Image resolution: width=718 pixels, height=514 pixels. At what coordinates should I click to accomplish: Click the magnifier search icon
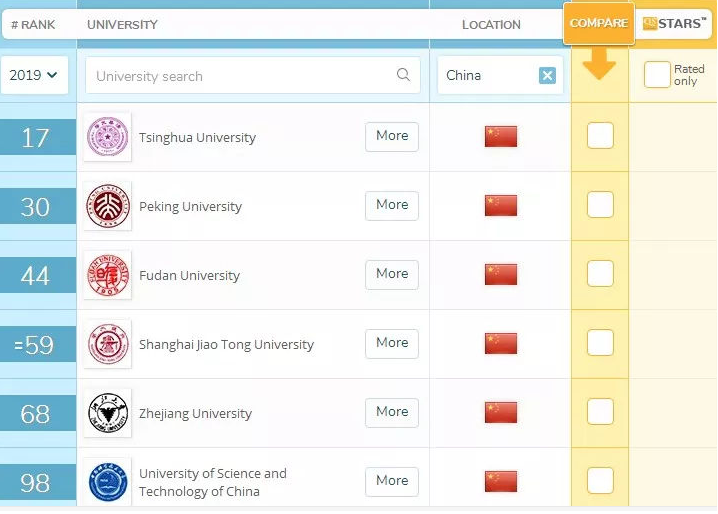[403, 75]
